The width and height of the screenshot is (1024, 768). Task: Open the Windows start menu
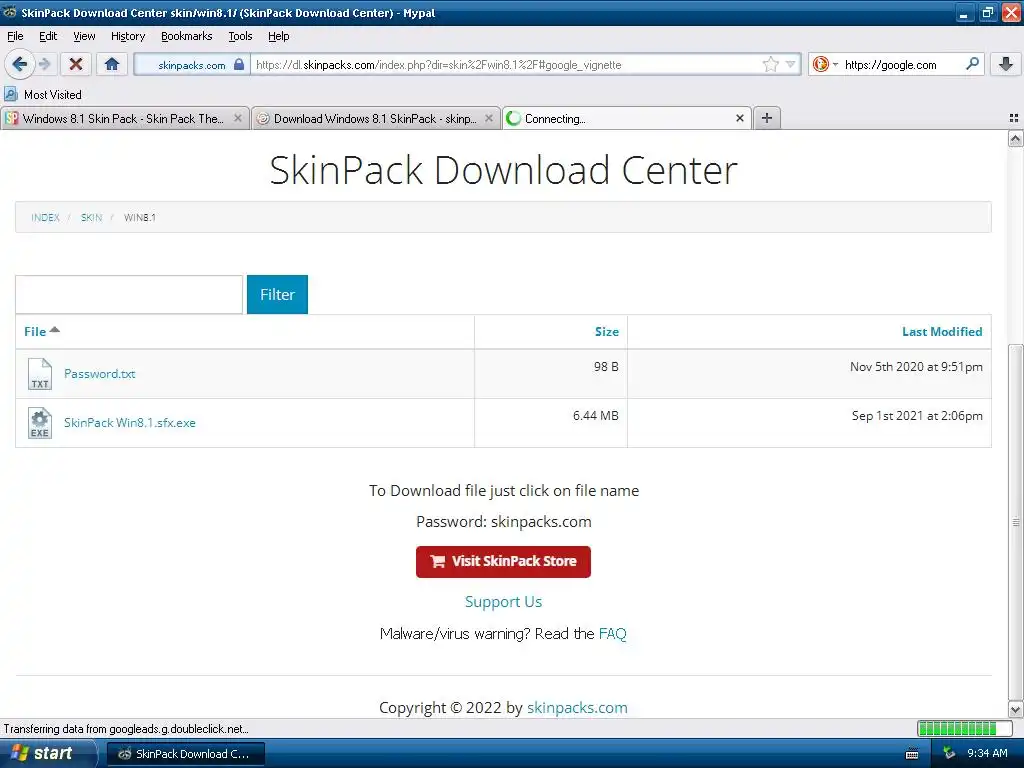click(x=46, y=754)
